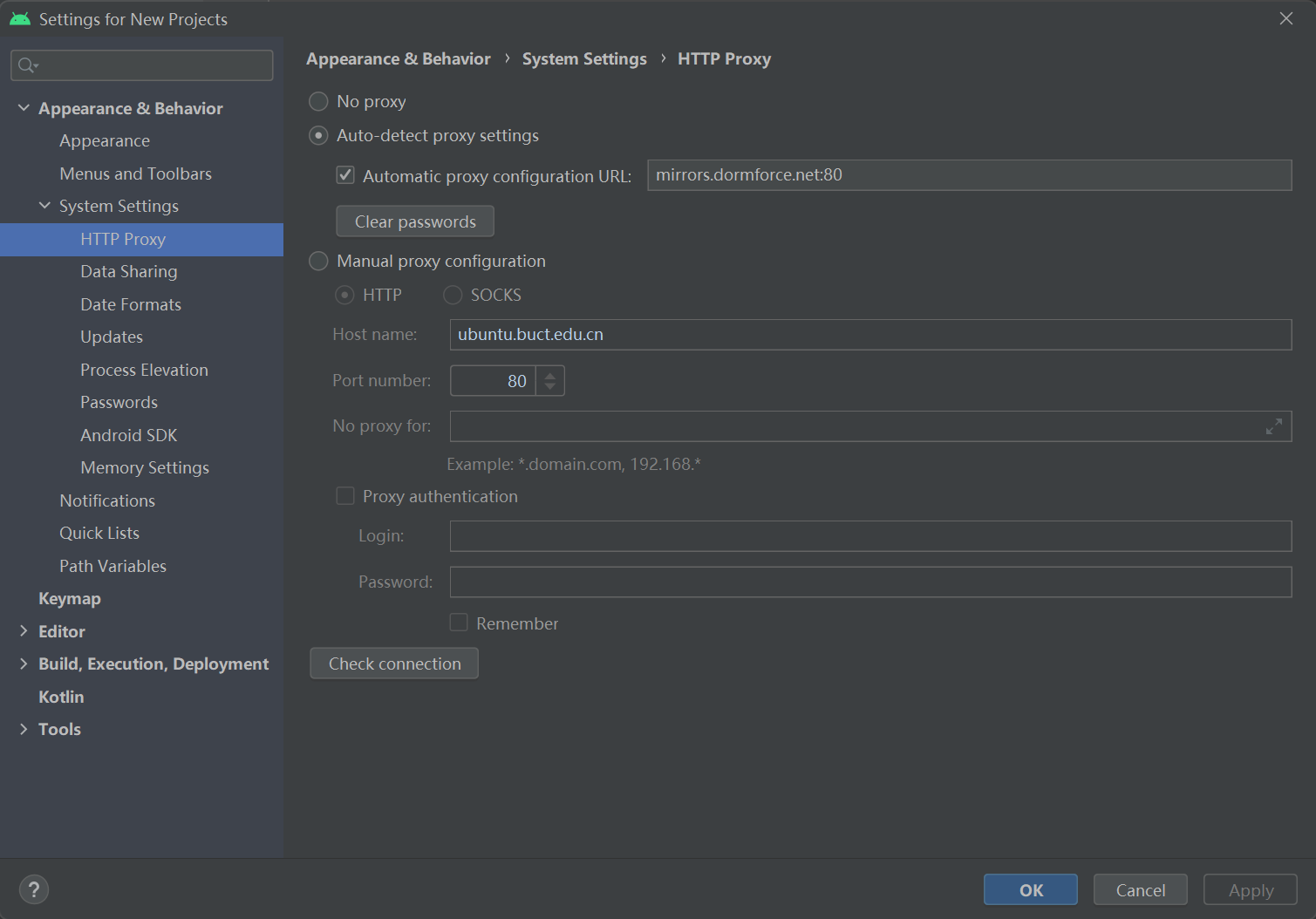
Task: Expand Build, Execution, Deployment section
Action: pyautogui.click(x=23, y=664)
